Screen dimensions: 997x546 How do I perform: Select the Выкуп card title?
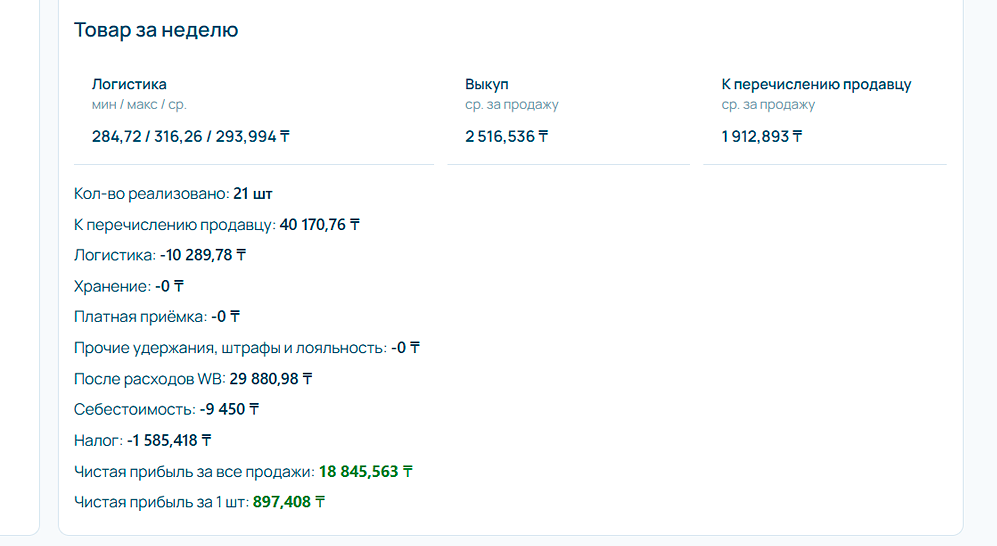tap(486, 85)
